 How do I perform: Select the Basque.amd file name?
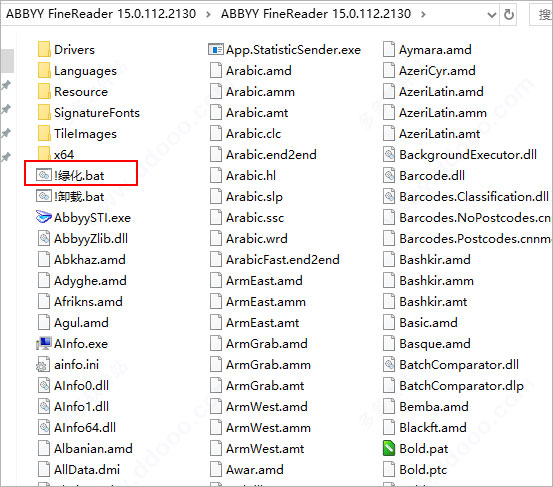click(435, 344)
